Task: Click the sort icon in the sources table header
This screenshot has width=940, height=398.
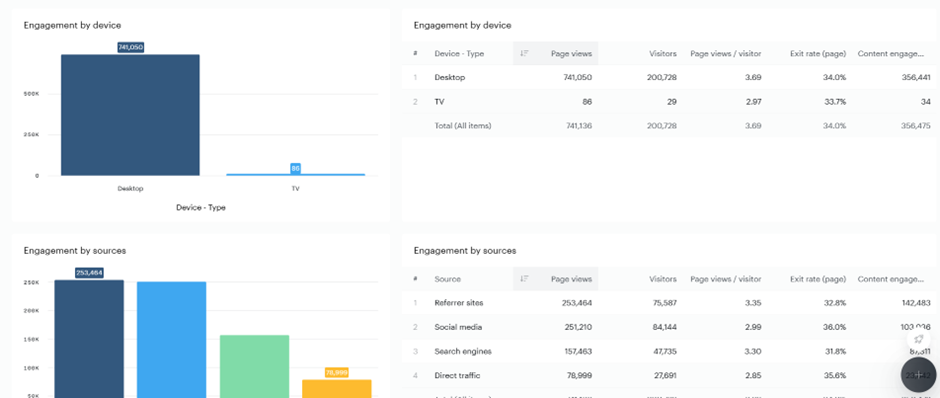Action: coord(524,279)
